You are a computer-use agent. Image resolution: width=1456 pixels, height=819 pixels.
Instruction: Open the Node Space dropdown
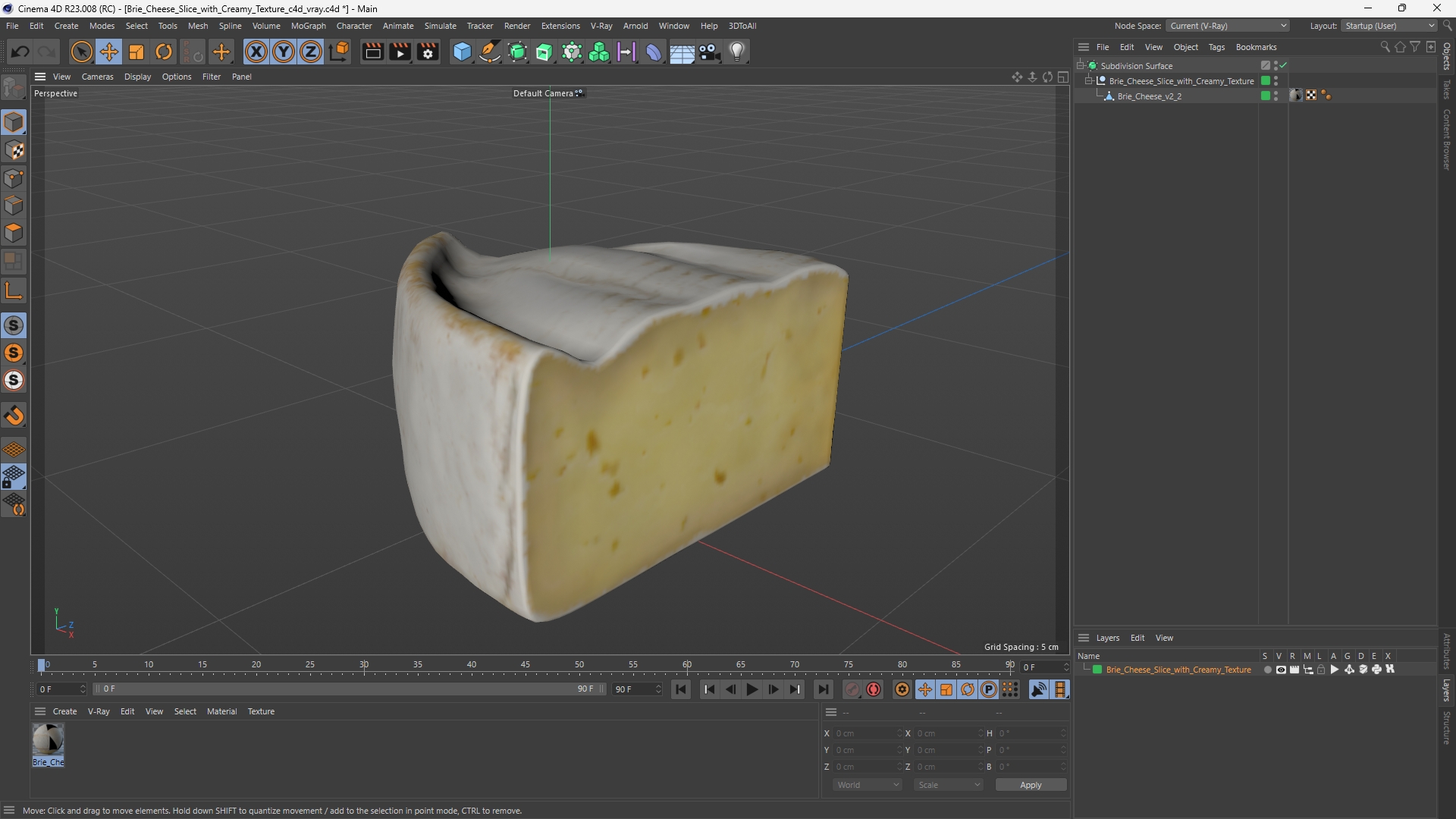click(1228, 26)
